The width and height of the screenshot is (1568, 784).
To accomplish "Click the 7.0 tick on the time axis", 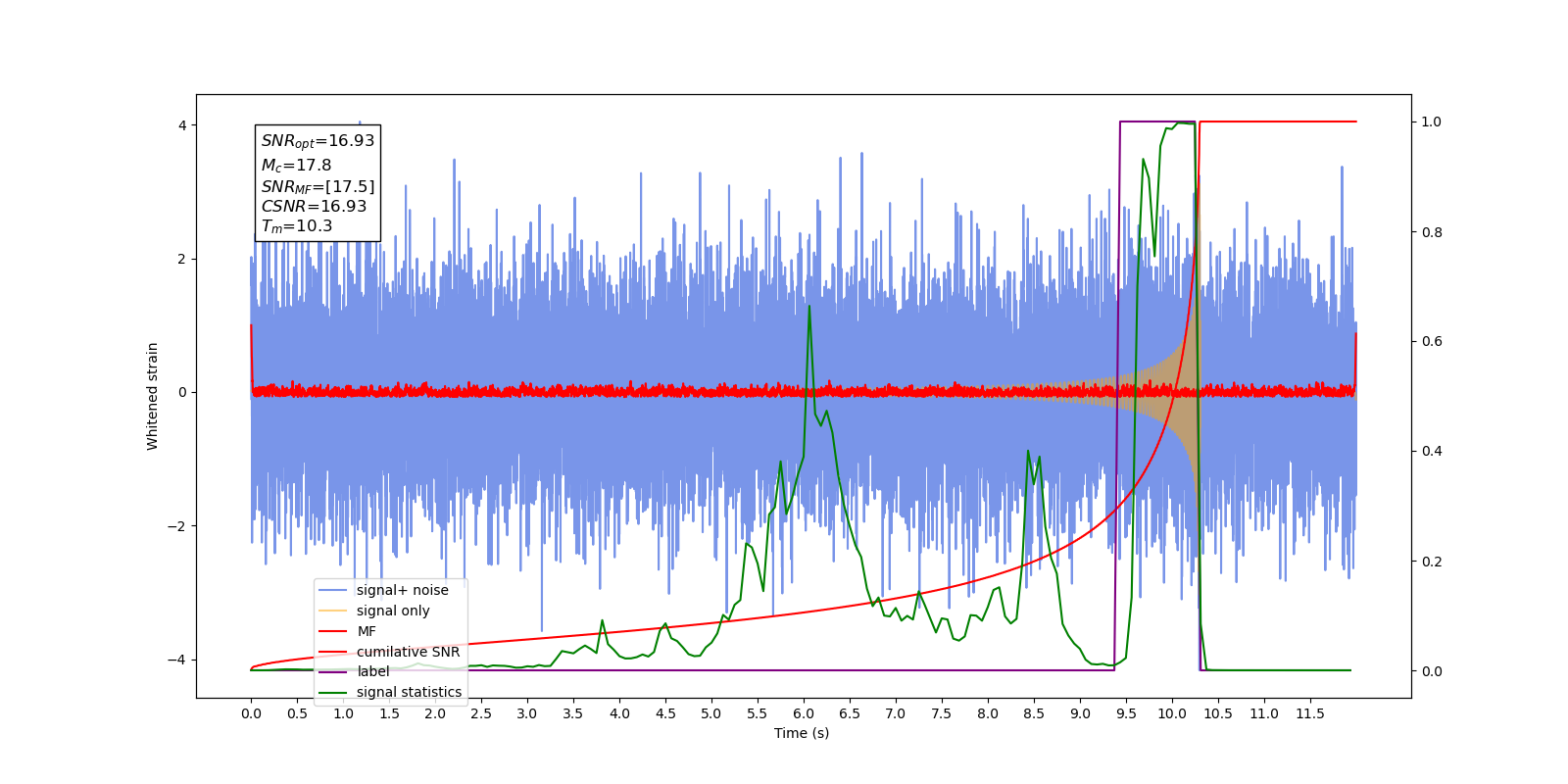I will coord(896,713).
